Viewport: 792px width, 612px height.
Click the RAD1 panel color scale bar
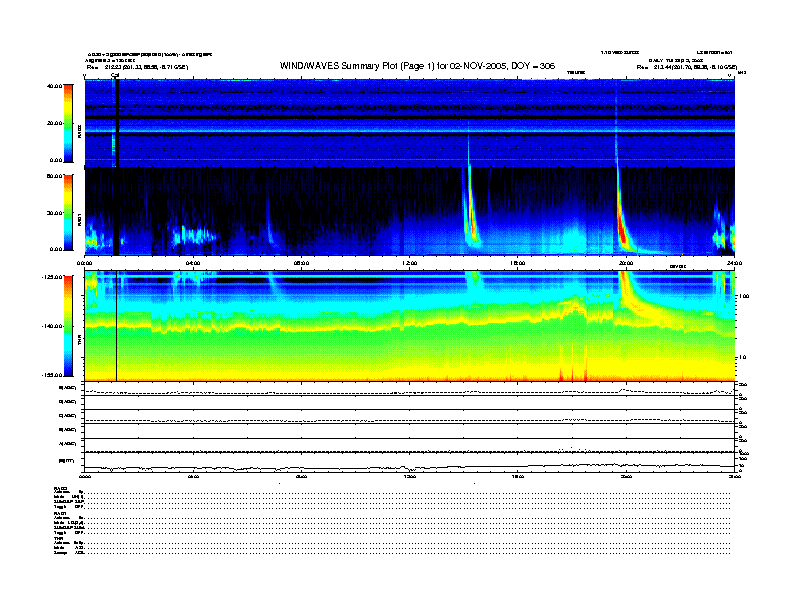coord(68,212)
